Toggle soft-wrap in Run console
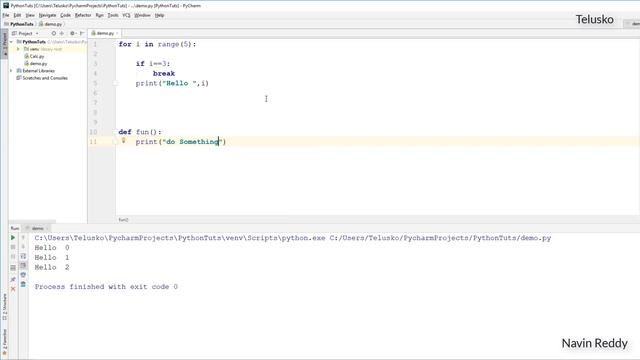 click(x=23, y=256)
